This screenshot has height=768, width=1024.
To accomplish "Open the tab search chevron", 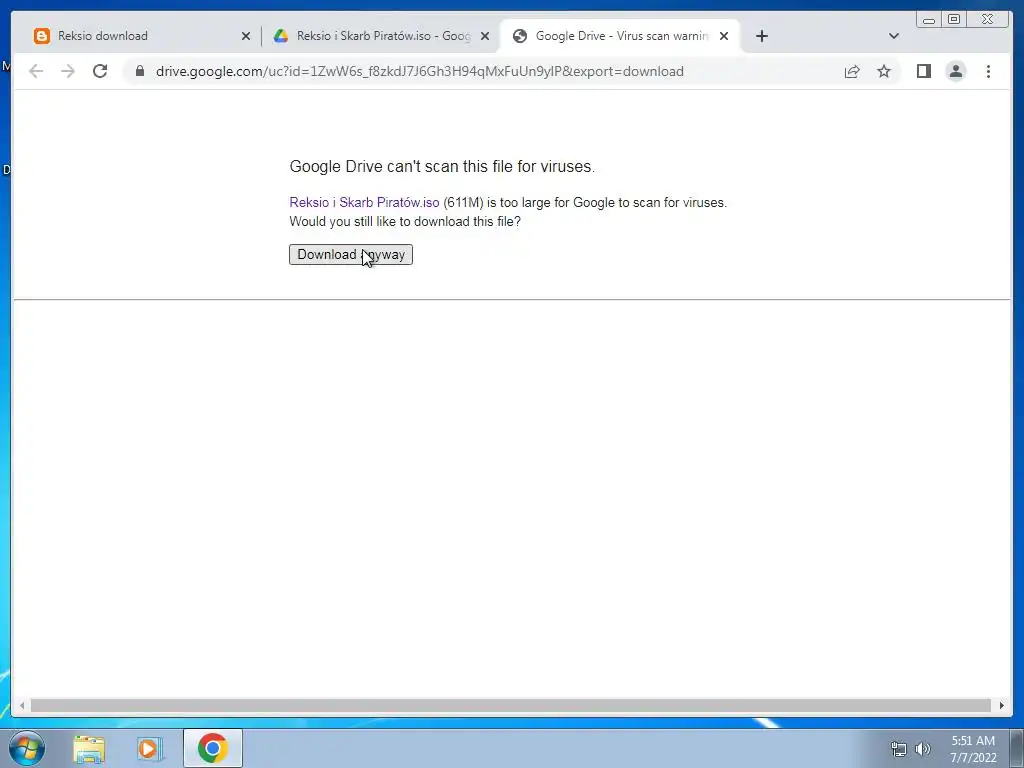I will click(x=894, y=36).
